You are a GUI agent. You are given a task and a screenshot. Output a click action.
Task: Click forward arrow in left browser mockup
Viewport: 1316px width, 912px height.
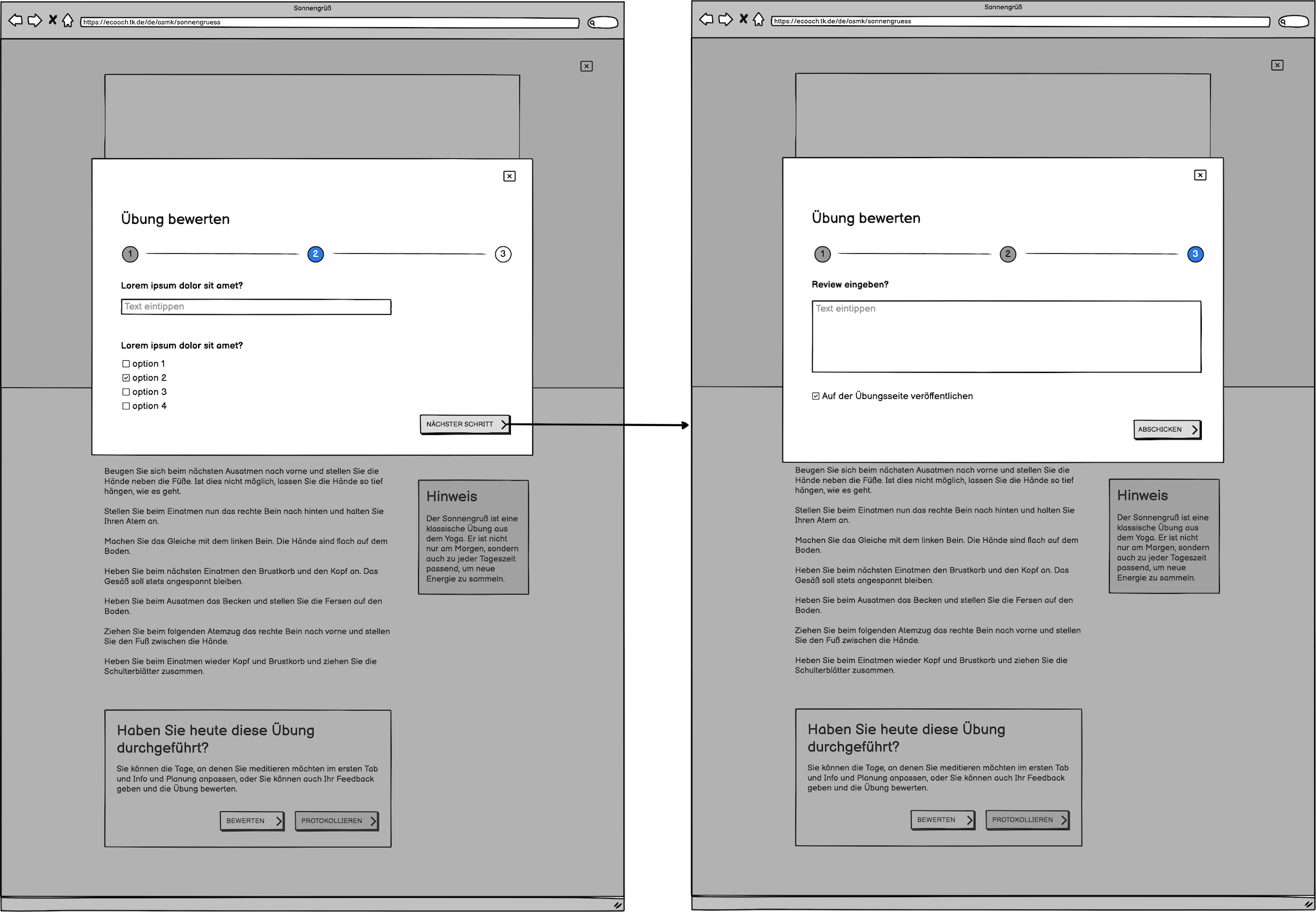(35, 21)
